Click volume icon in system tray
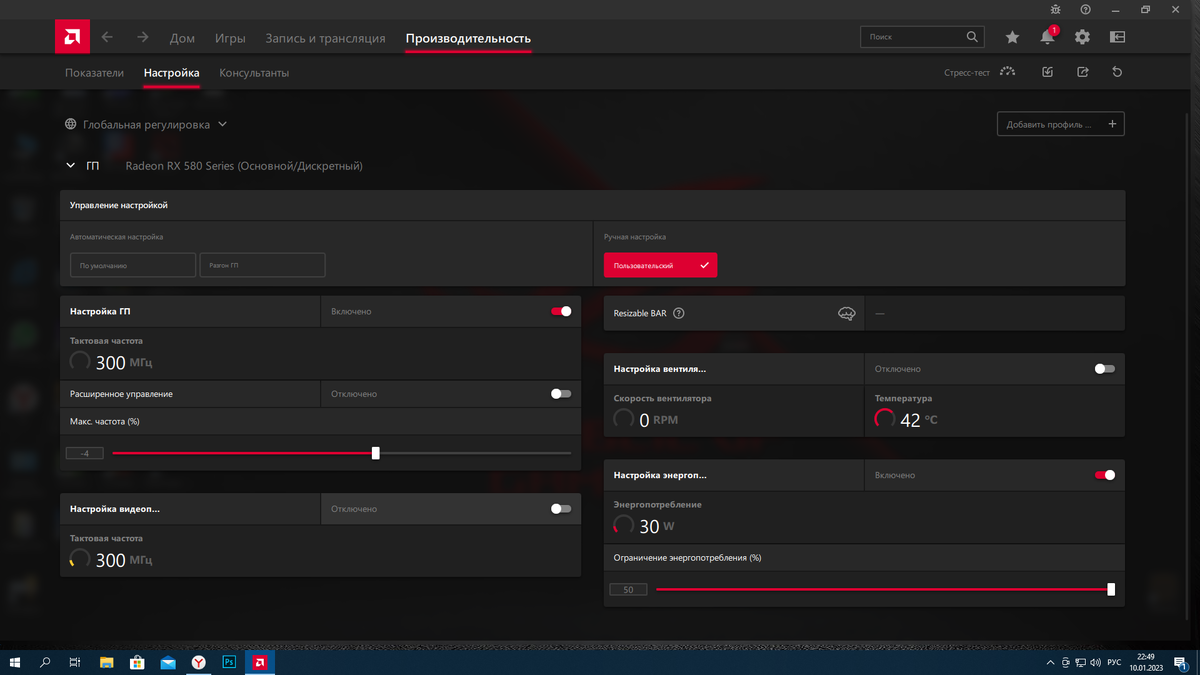Screen dimensions: 1200x675 1094,663
